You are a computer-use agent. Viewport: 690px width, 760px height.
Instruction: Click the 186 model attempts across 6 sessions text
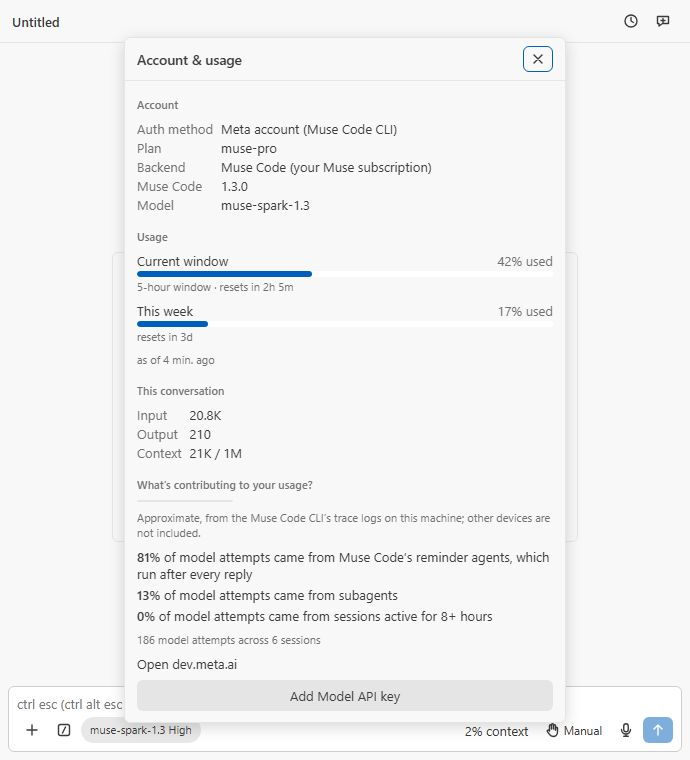tap(229, 640)
